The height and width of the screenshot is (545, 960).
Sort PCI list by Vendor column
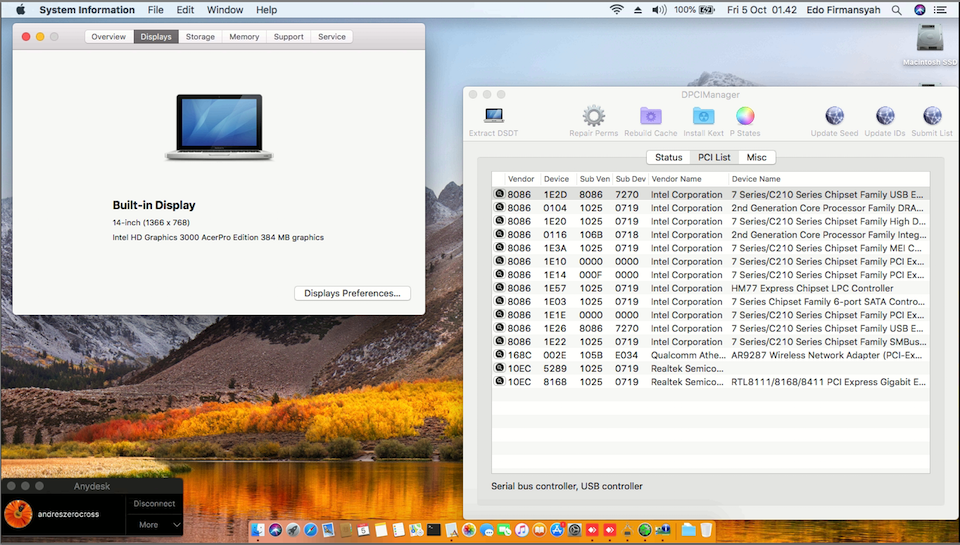521,179
